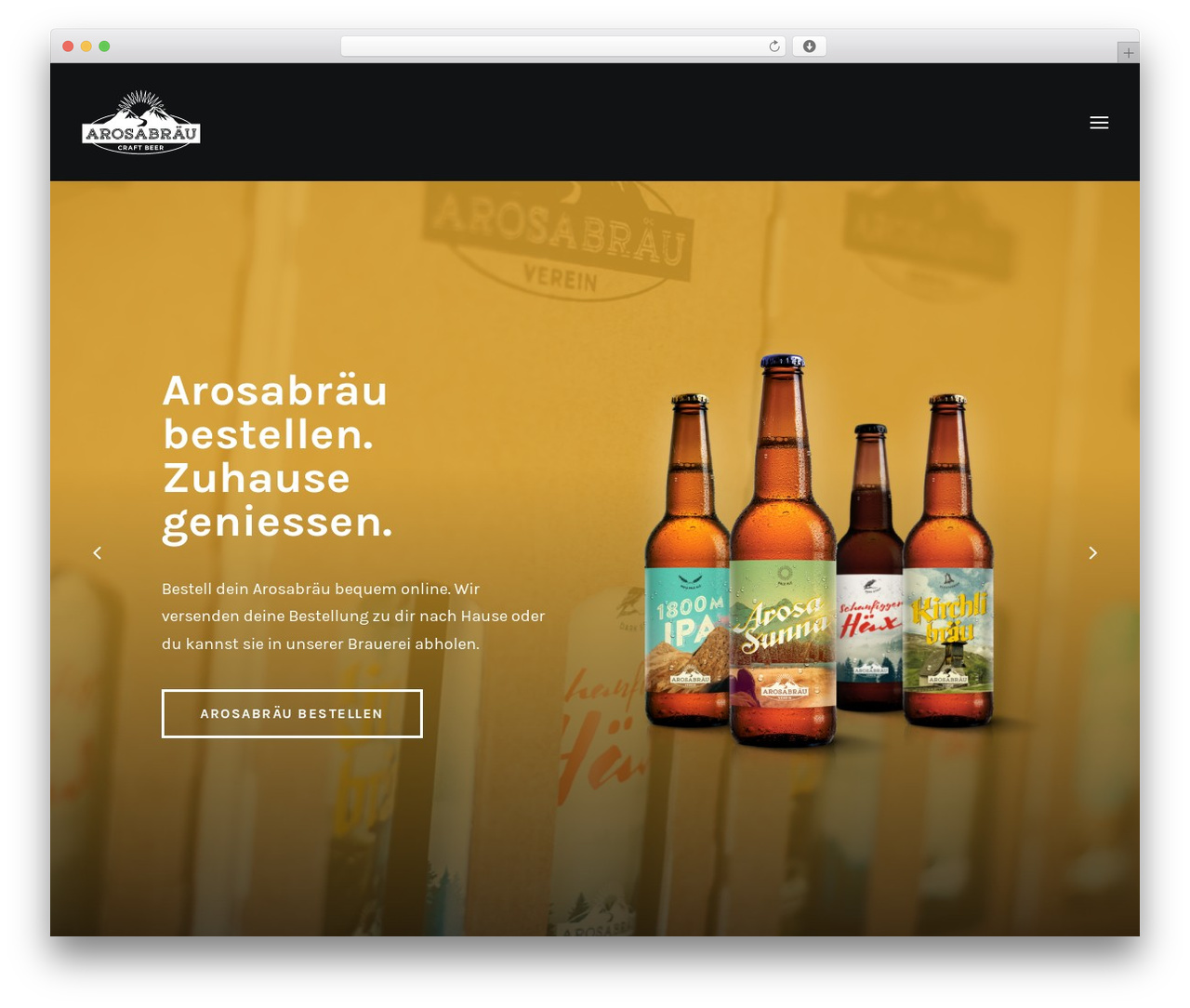Minimize the window with the yellow button
This screenshot has width=1190, height=1008.
click(x=86, y=46)
